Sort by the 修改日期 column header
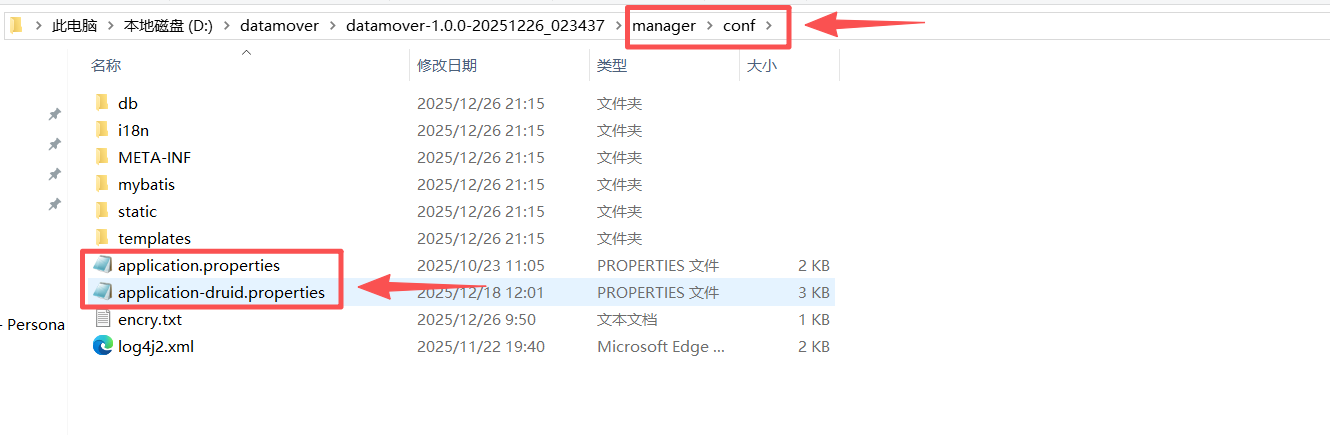 (447, 65)
